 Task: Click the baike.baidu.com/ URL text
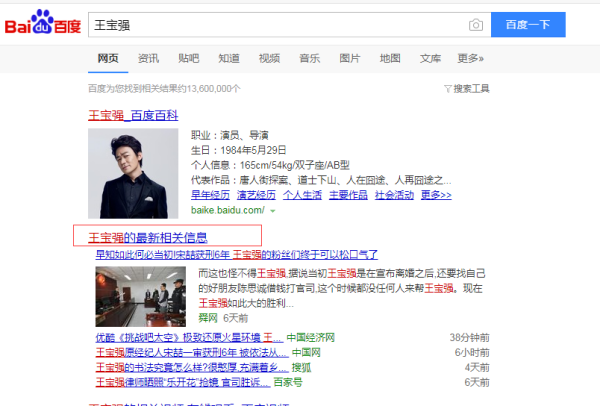pyautogui.click(x=228, y=210)
